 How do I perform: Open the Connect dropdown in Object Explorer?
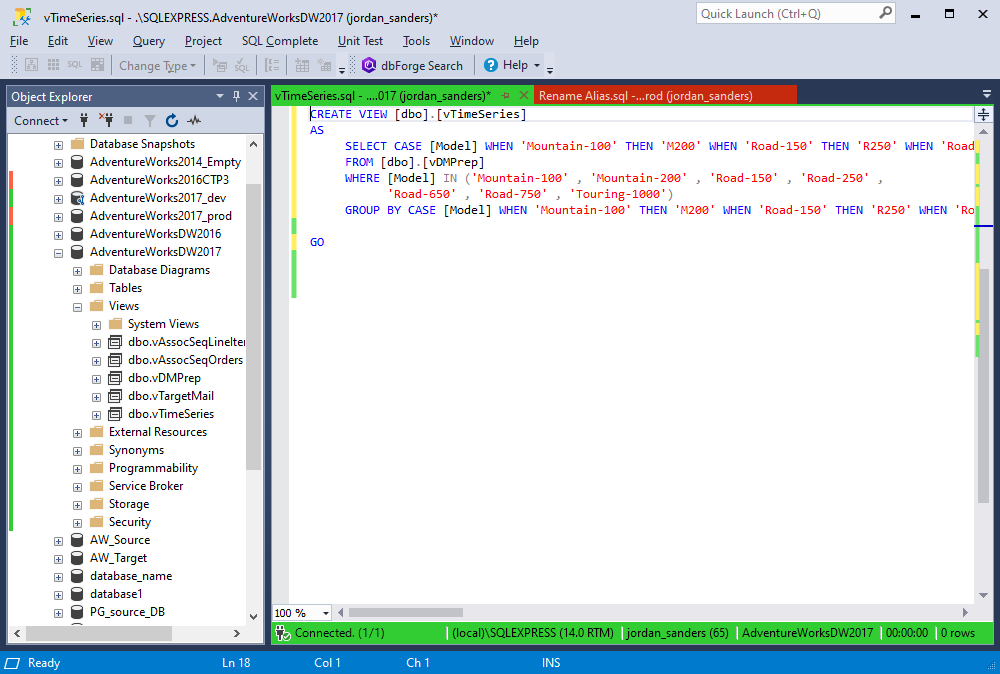click(41, 121)
